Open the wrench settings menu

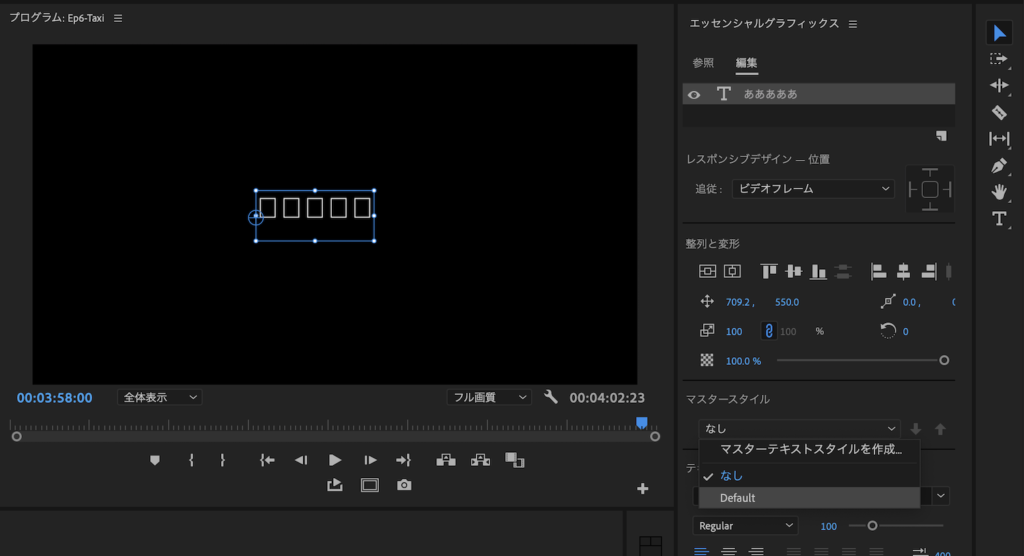click(x=550, y=397)
